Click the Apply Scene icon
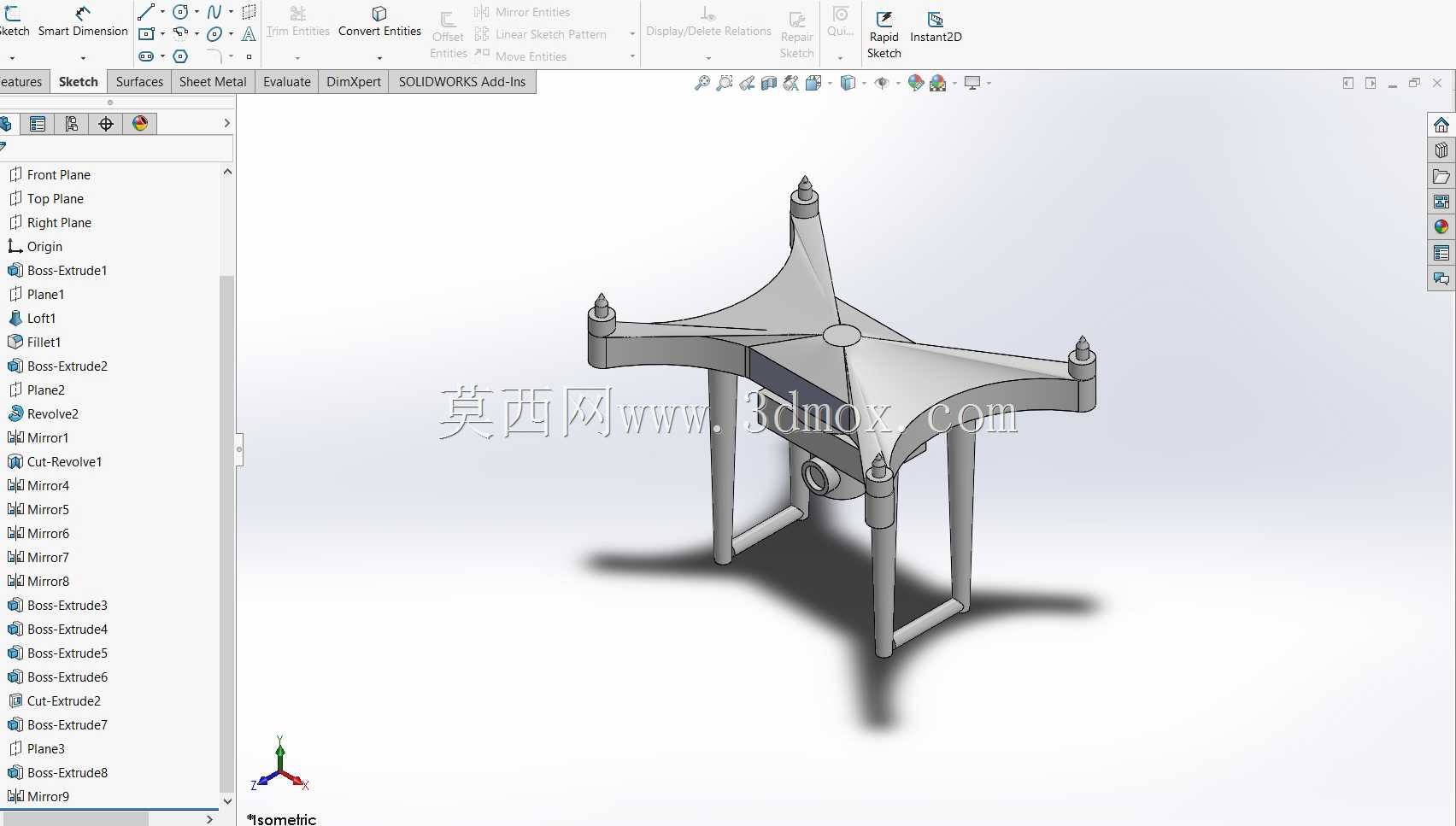The image size is (1456, 826). (938, 83)
